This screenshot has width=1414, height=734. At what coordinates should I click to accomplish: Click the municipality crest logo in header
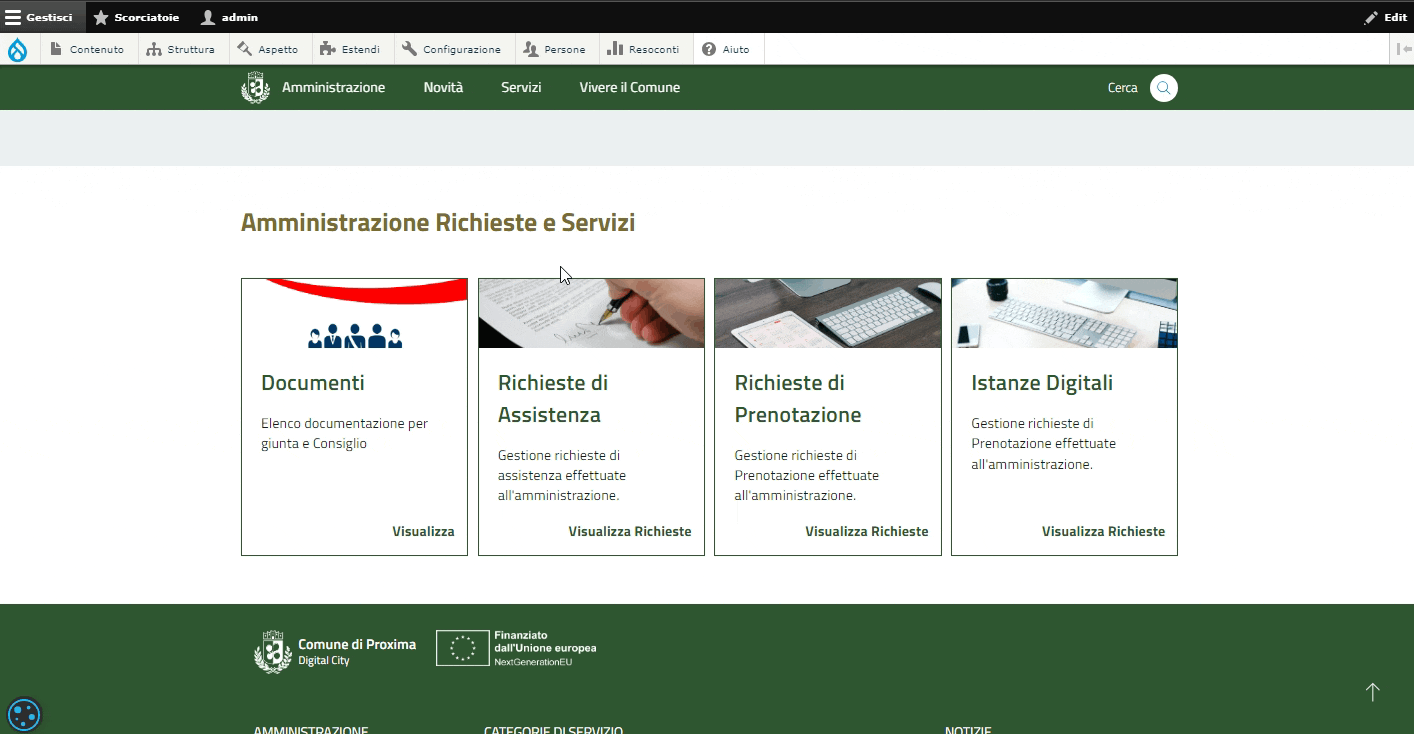pos(256,88)
